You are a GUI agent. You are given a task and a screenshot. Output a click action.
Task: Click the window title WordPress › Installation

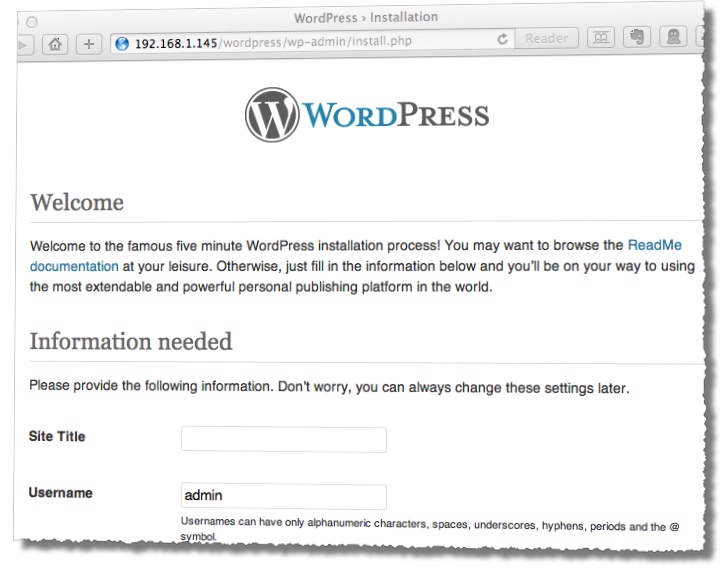tap(366, 18)
